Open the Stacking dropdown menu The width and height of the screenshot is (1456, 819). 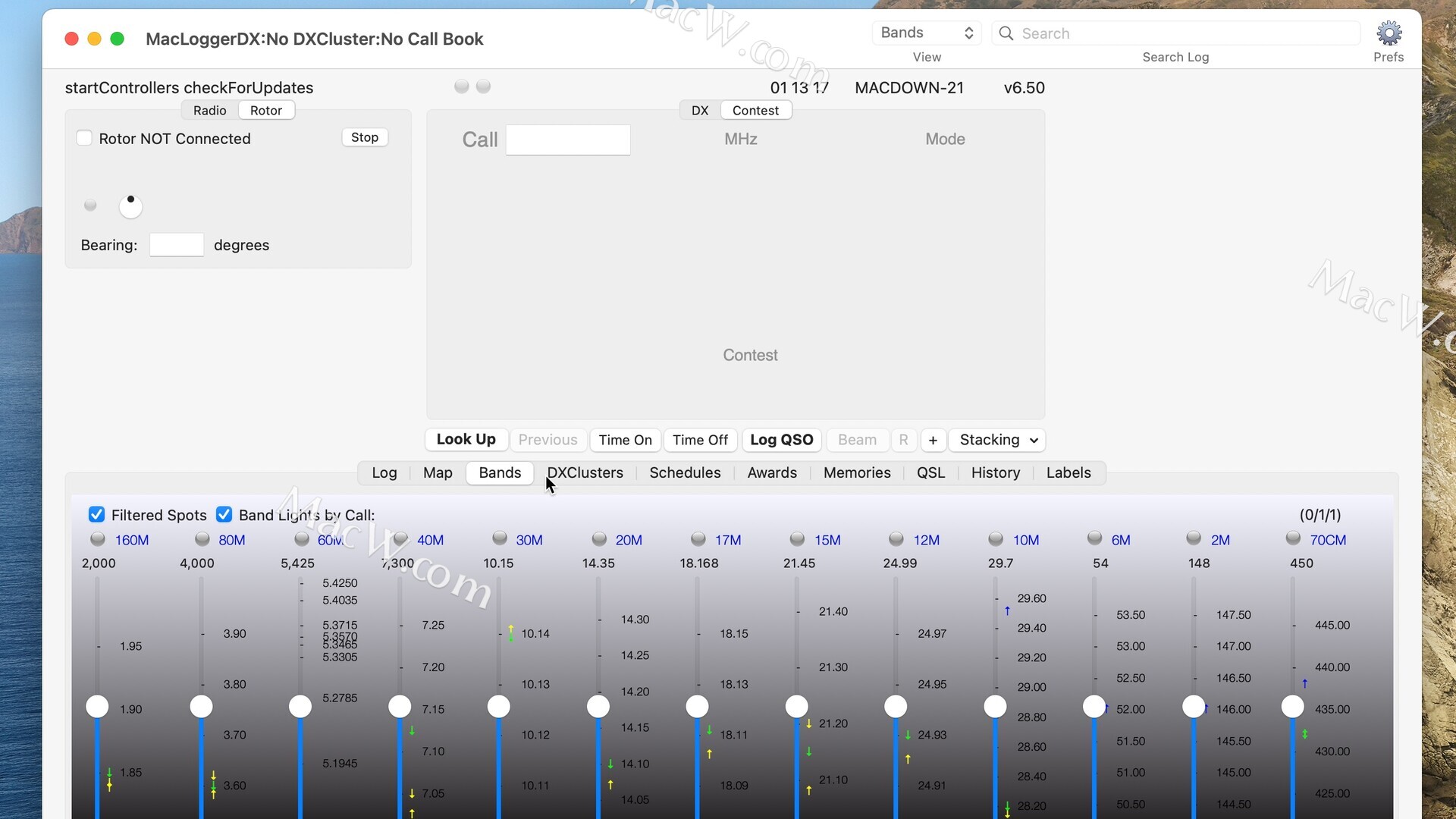(997, 440)
